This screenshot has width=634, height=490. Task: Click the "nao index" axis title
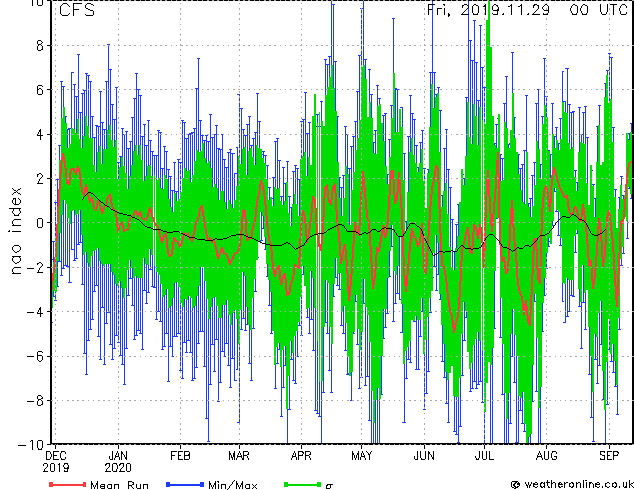(15, 231)
